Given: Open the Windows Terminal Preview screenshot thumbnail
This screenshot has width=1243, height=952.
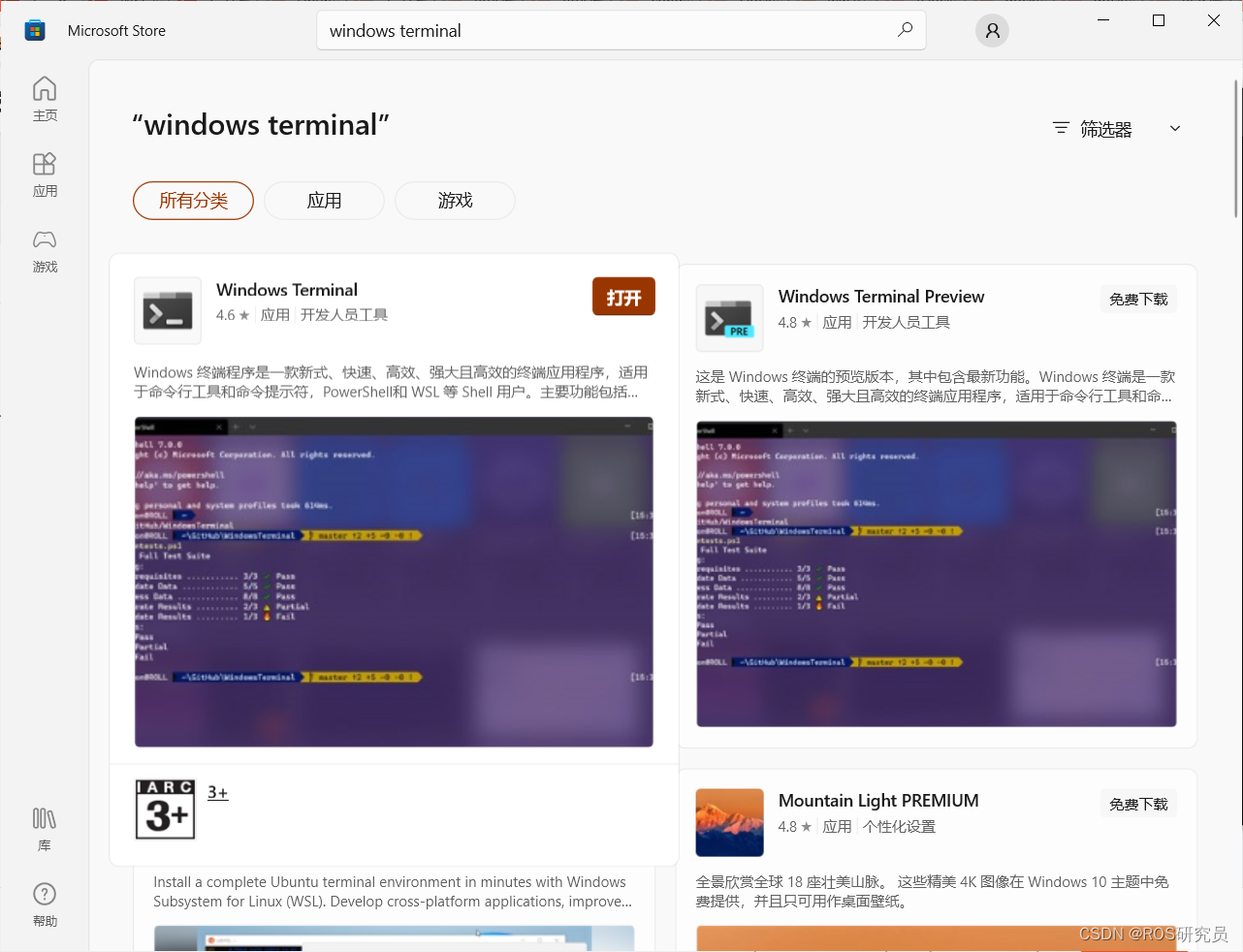Looking at the screenshot, I should (937, 574).
